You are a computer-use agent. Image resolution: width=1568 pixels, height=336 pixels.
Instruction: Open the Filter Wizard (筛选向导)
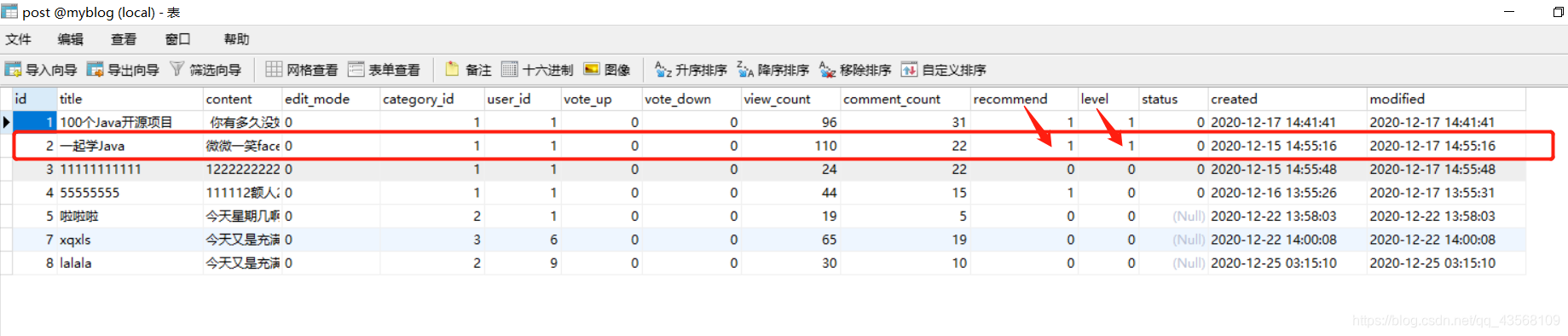[205, 70]
